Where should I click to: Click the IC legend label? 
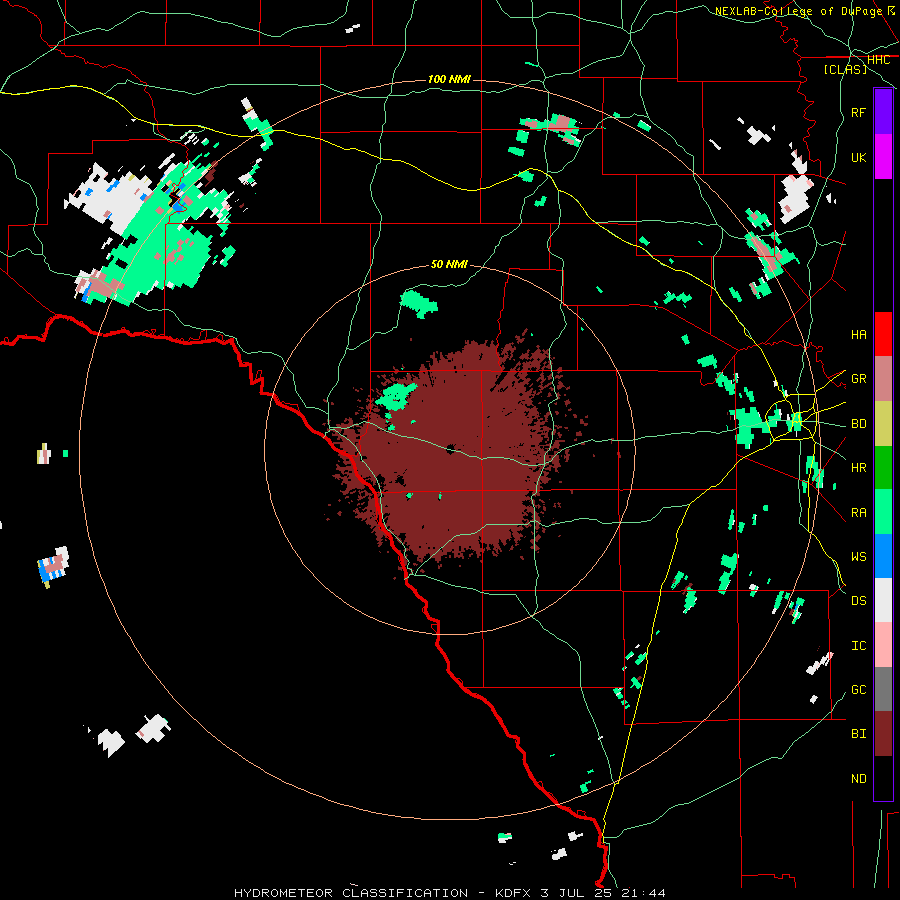[x=858, y=645]
